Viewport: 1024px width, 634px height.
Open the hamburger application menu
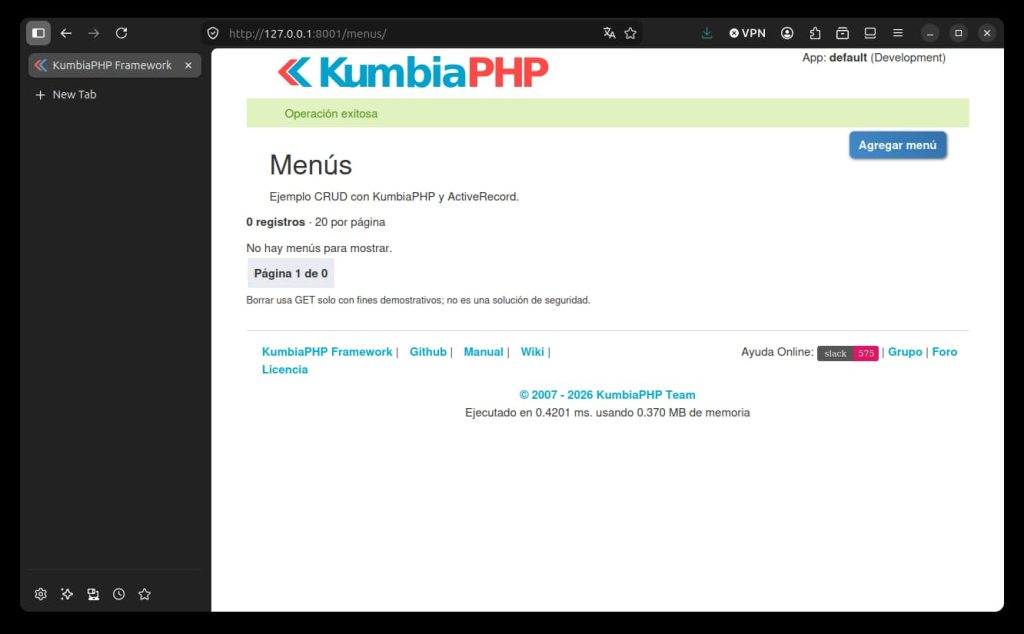[898, 33]
